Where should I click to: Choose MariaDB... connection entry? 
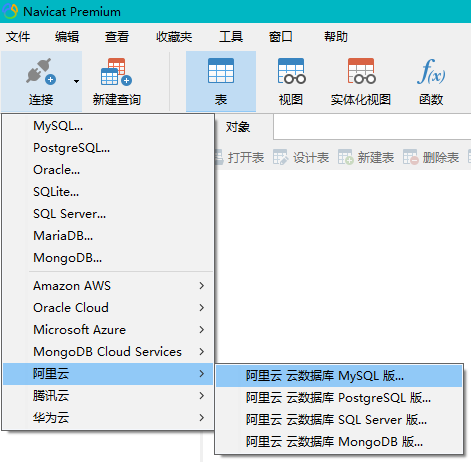[108, 236]
